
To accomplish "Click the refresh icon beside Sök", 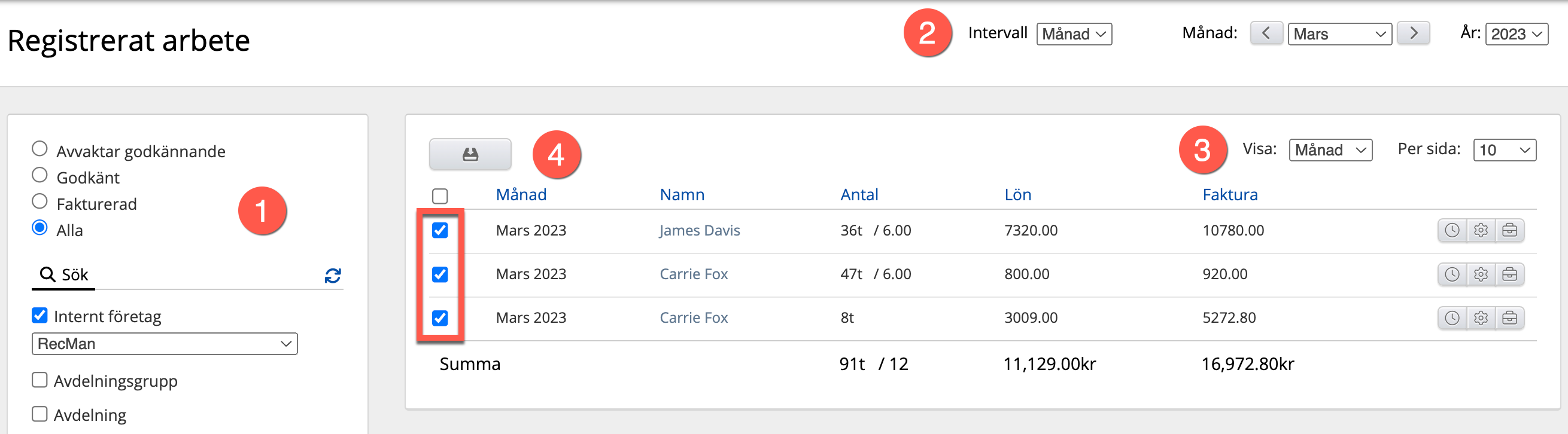I will point(332,276).
